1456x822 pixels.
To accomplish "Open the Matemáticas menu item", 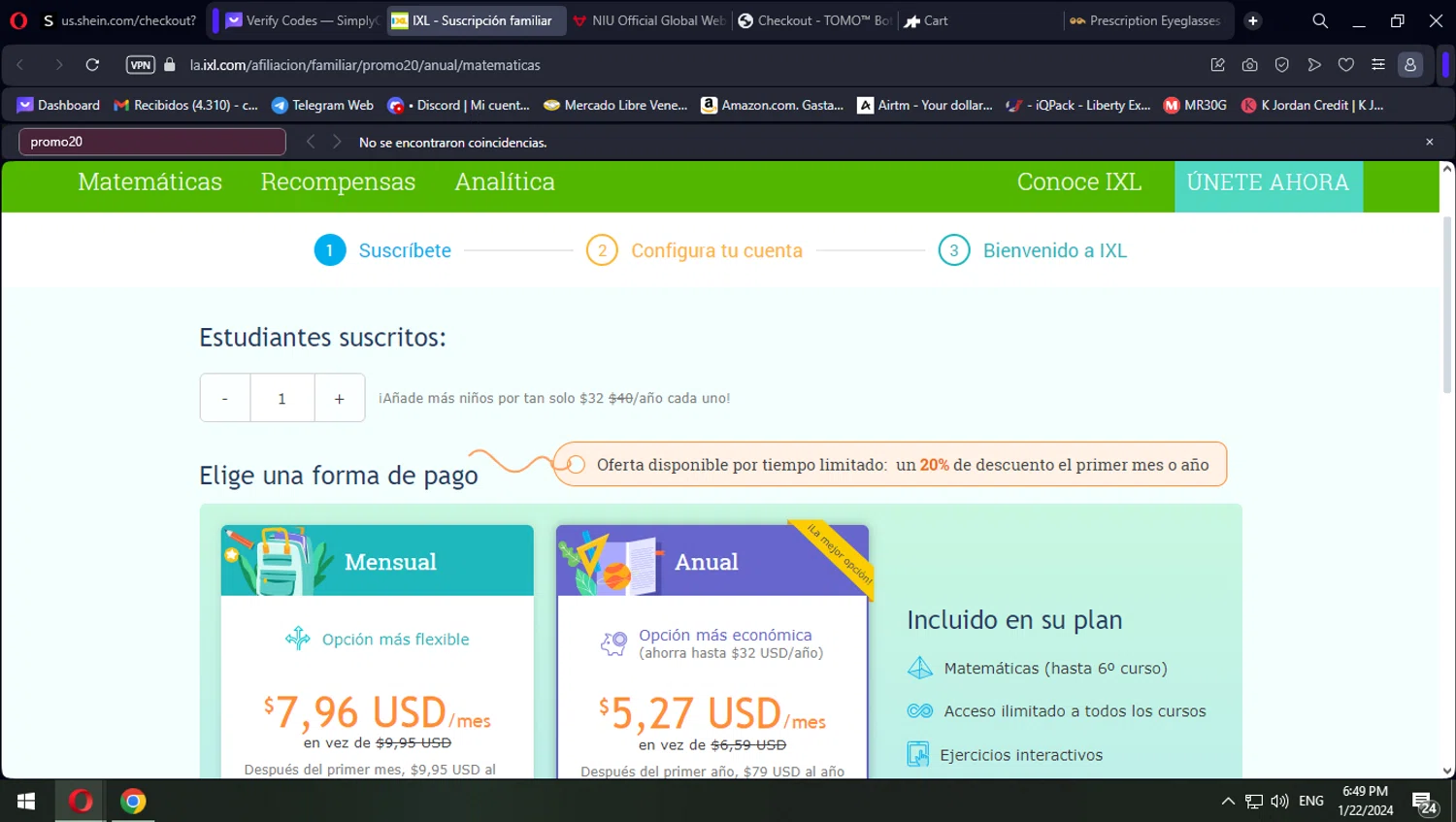I will coord(149,182).
